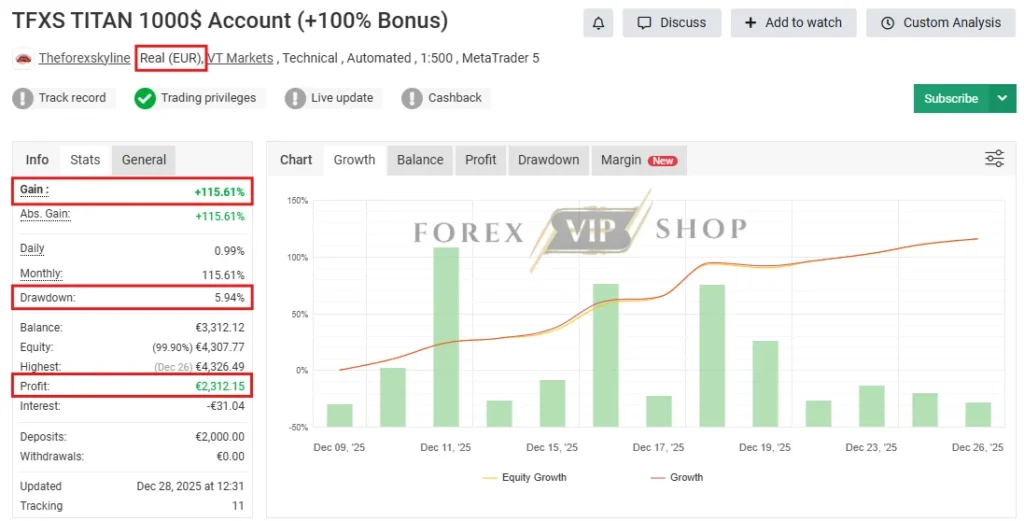Click the Dec 26, '25 axis label
The width and height of the screenshot is (1024, 521).
tap(978, 447)
